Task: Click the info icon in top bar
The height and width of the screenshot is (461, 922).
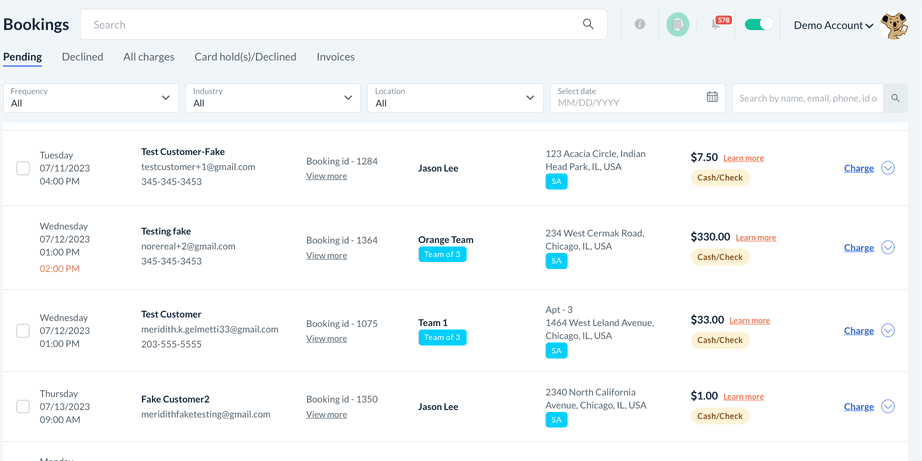Action: pos(640,24)
